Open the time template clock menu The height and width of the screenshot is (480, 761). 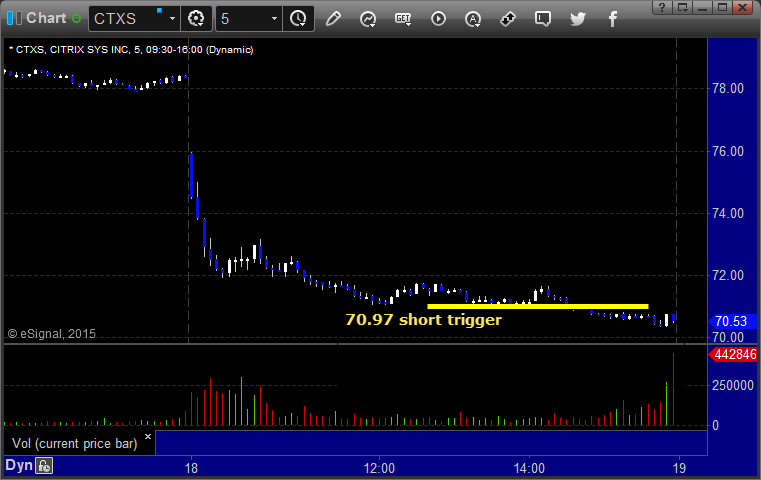[x=298, y=19]
